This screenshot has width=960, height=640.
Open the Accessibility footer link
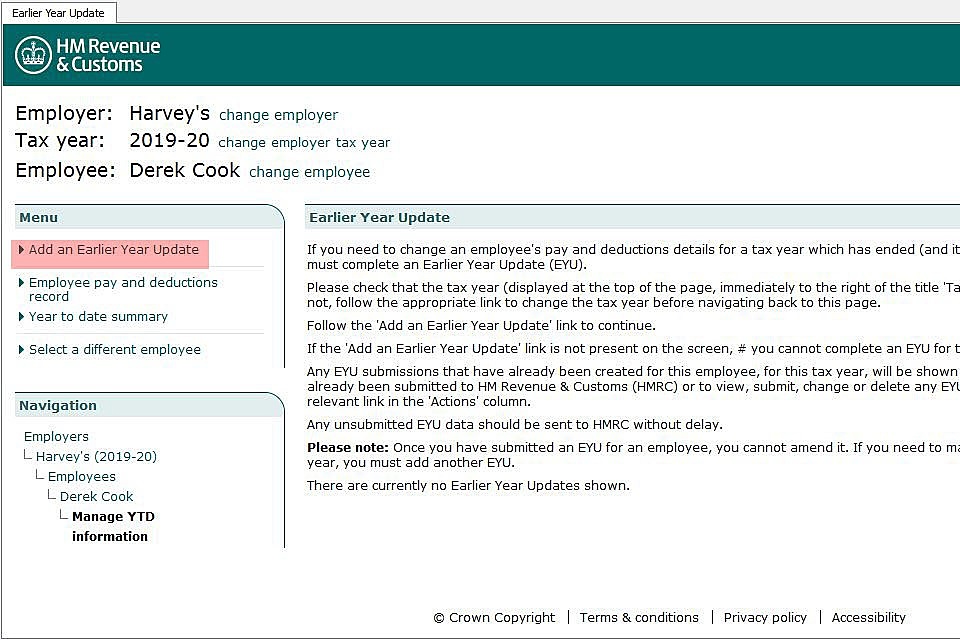(868, 617)
